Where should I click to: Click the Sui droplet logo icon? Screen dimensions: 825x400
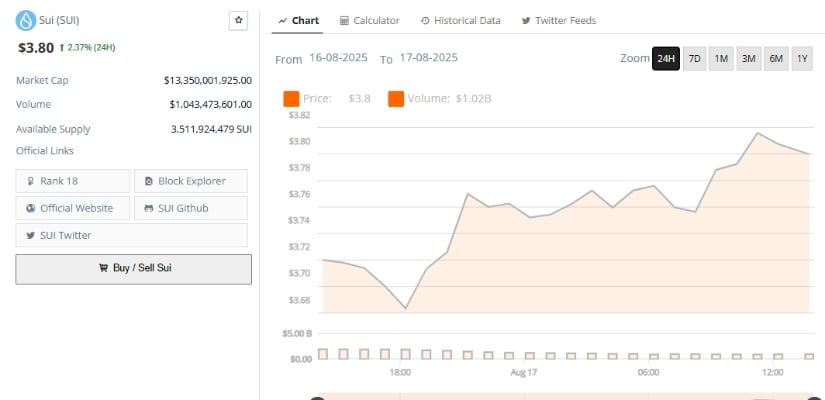point(26,21)
